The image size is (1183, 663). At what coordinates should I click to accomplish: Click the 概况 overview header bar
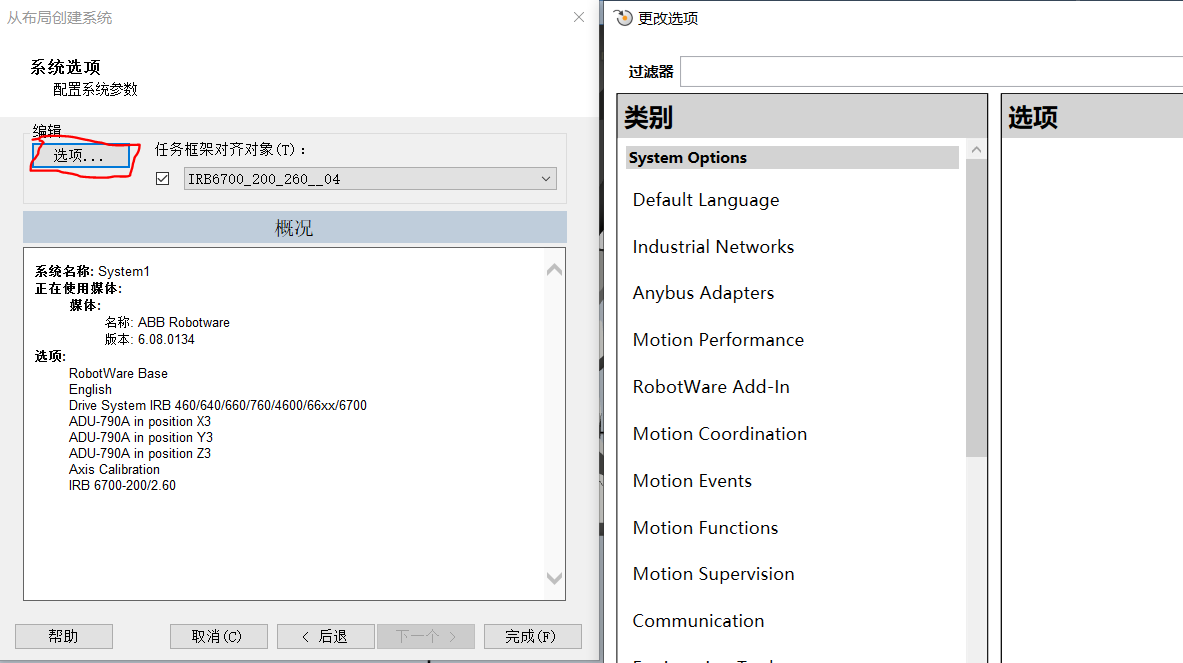(x=294, y=227)
